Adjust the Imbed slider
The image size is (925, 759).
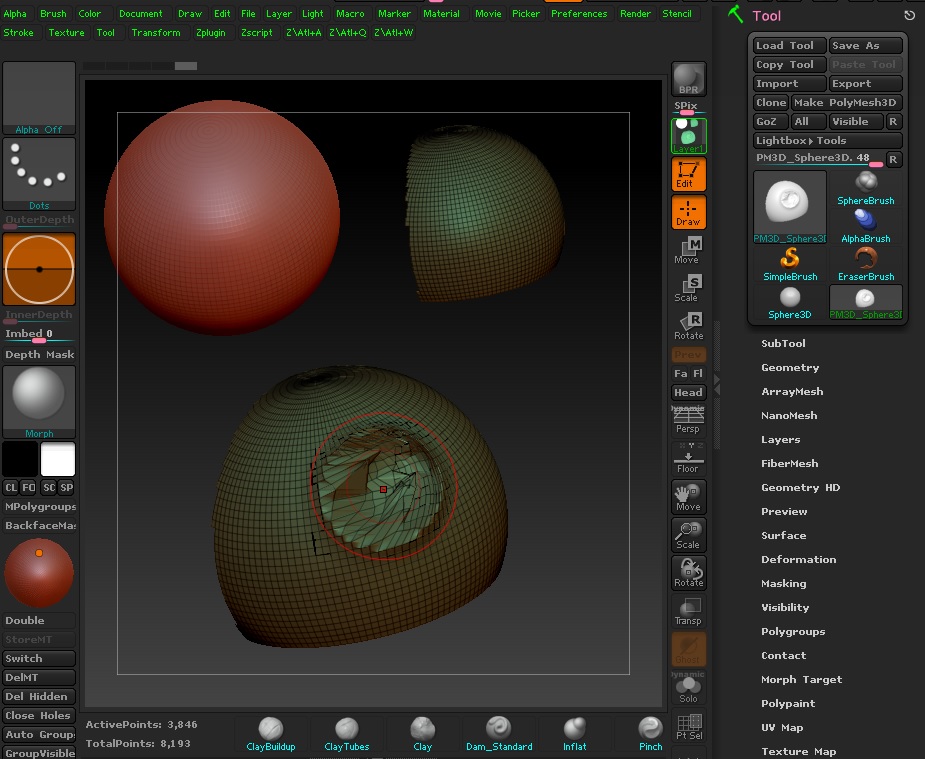39,335
